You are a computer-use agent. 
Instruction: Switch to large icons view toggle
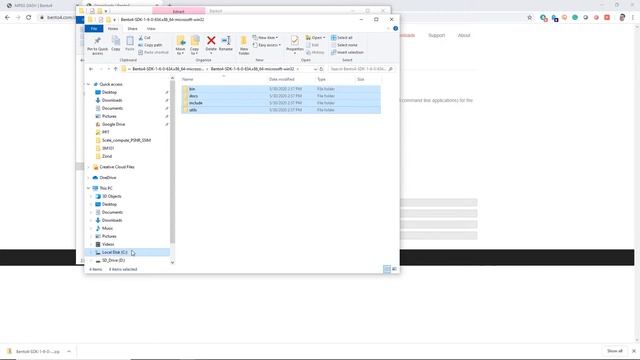pos(394,269)
